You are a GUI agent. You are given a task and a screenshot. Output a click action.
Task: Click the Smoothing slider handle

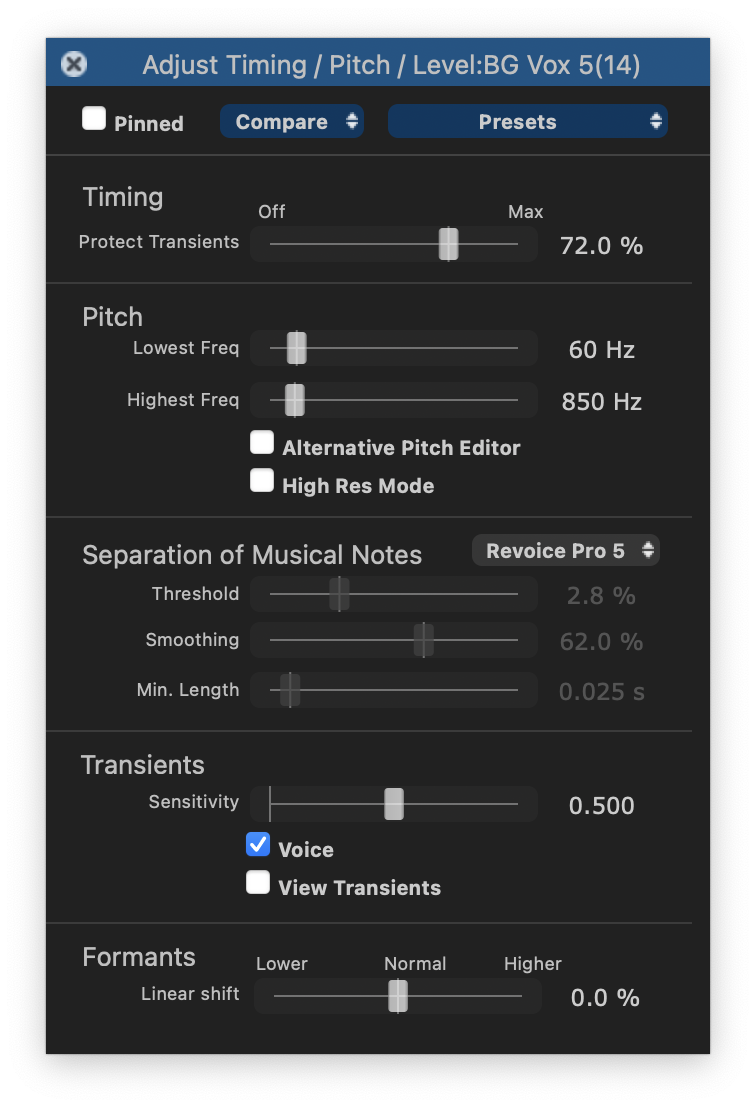(x=424, y=640)
